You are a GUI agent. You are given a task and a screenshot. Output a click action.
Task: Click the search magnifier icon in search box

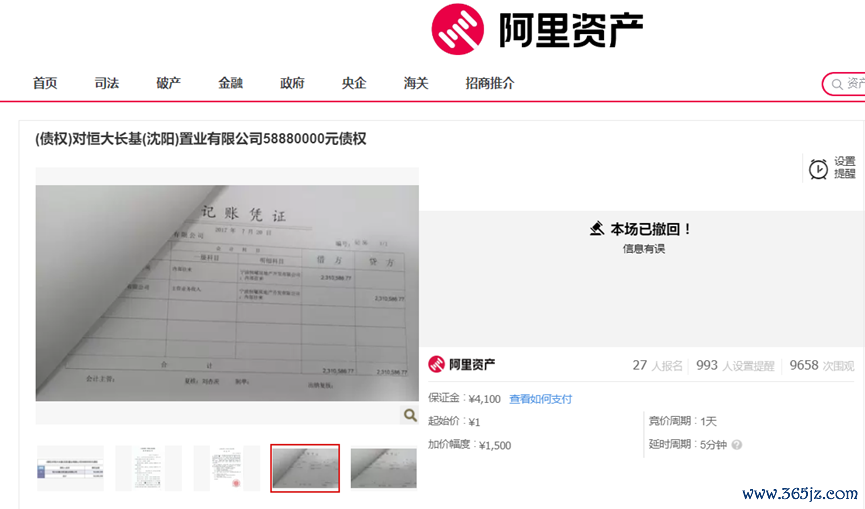pyautogui.click(x=837, y=84)
